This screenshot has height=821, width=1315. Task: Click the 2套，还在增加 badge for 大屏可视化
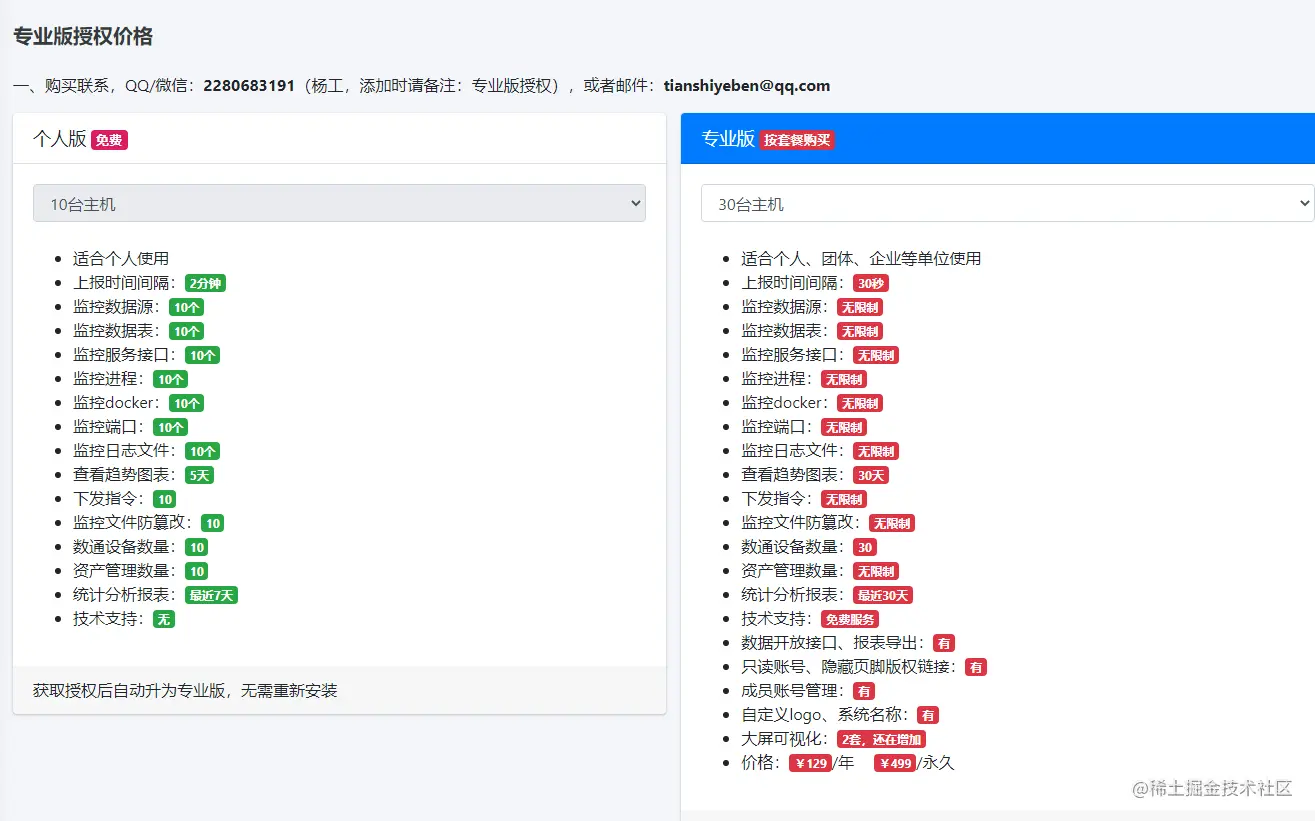tap(882, 739)
